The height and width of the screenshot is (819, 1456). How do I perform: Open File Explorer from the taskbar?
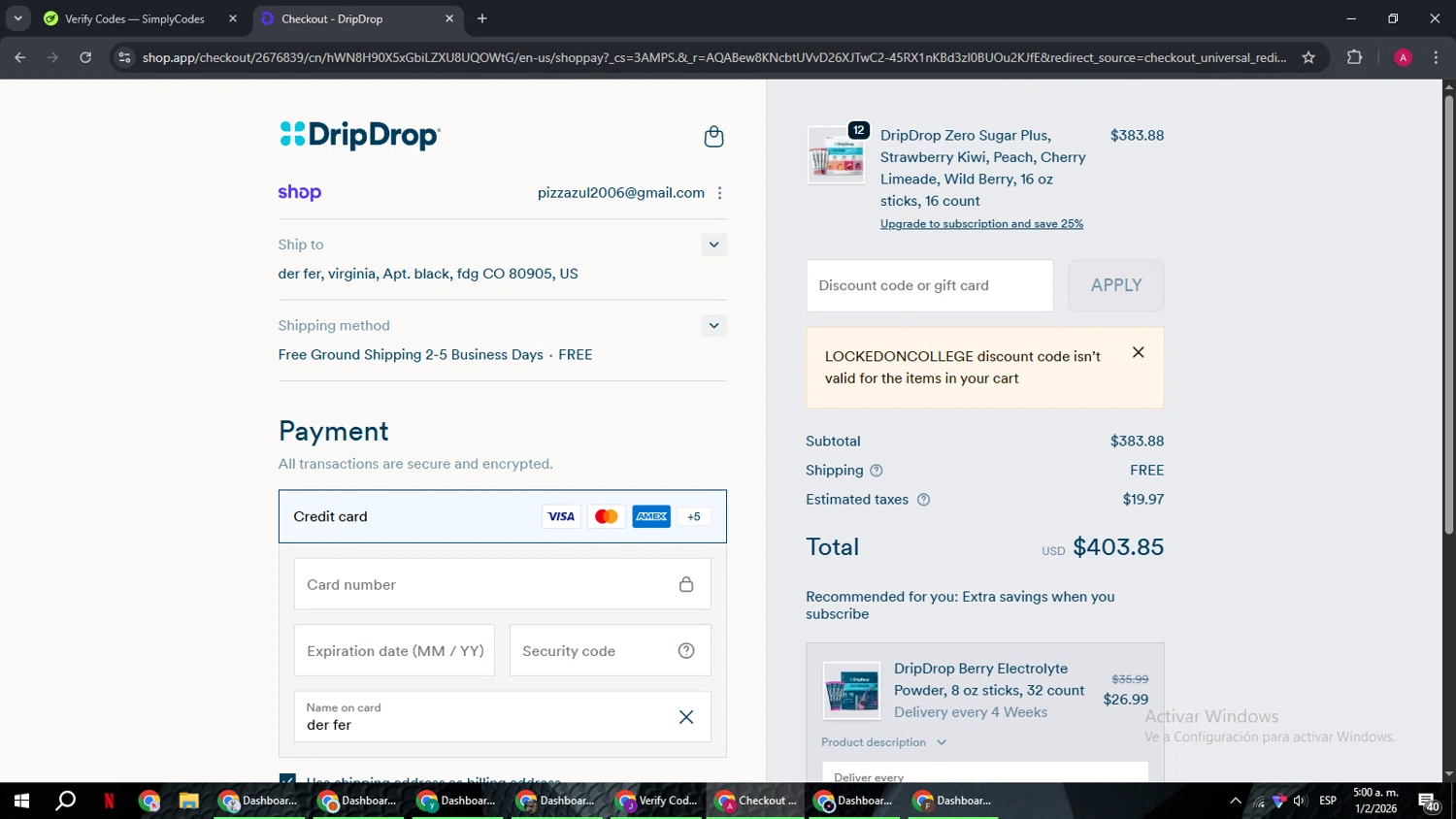click(188, 801)
